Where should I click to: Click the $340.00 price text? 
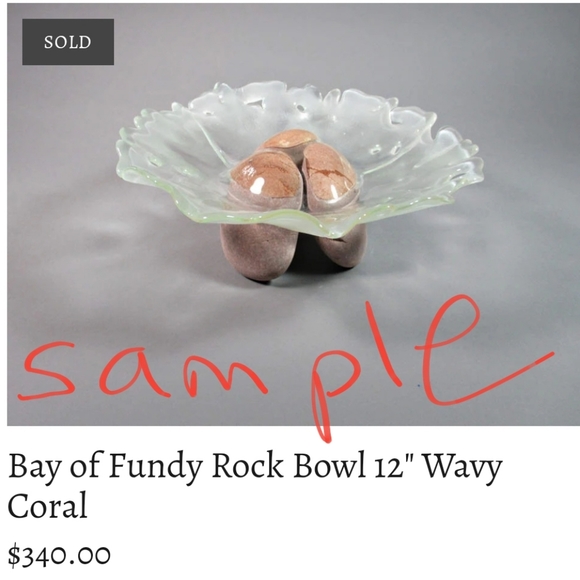click(59, 554)
